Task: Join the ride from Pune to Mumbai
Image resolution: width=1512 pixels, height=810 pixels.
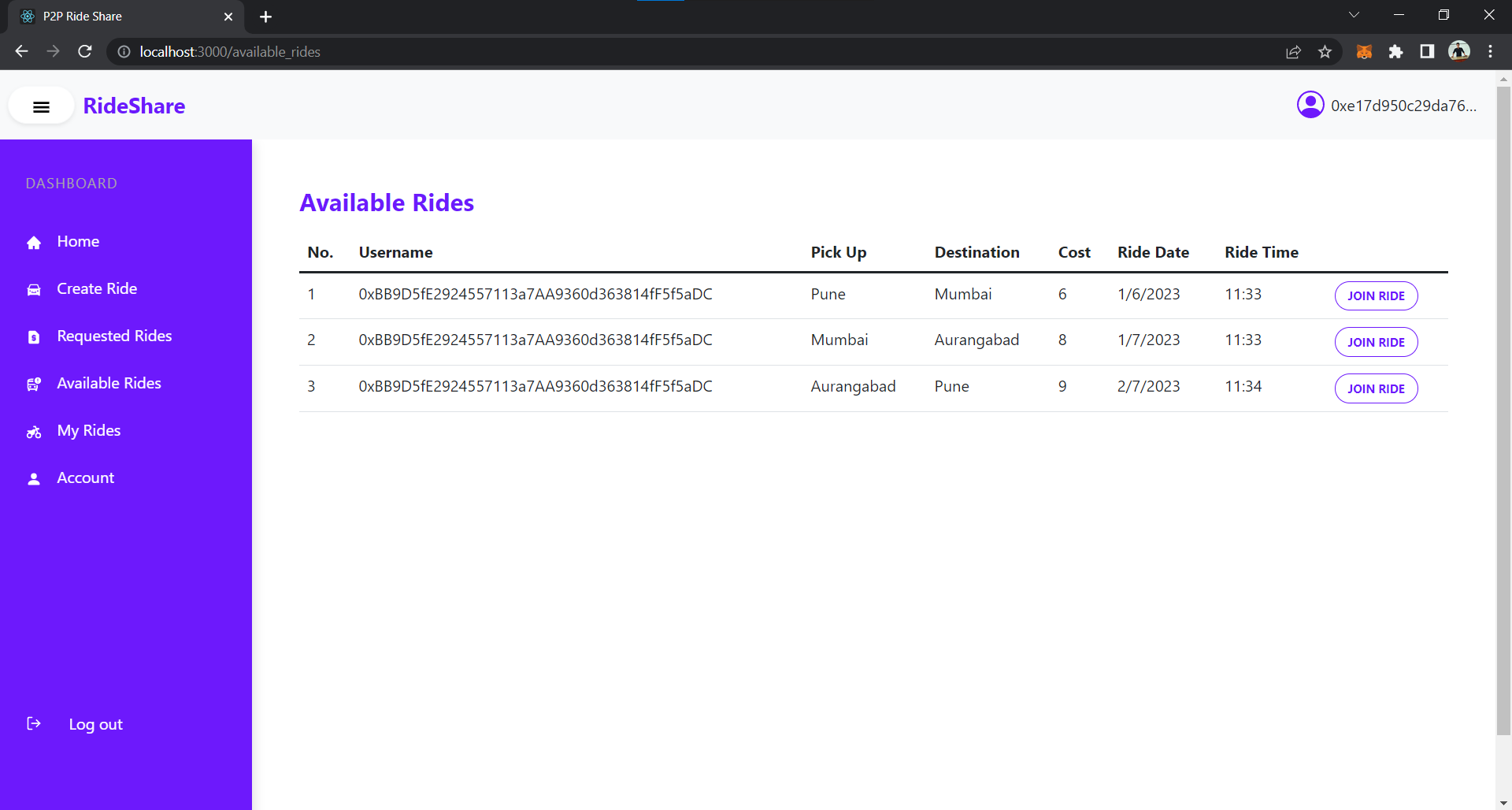Action: (x=1376, y=295)
